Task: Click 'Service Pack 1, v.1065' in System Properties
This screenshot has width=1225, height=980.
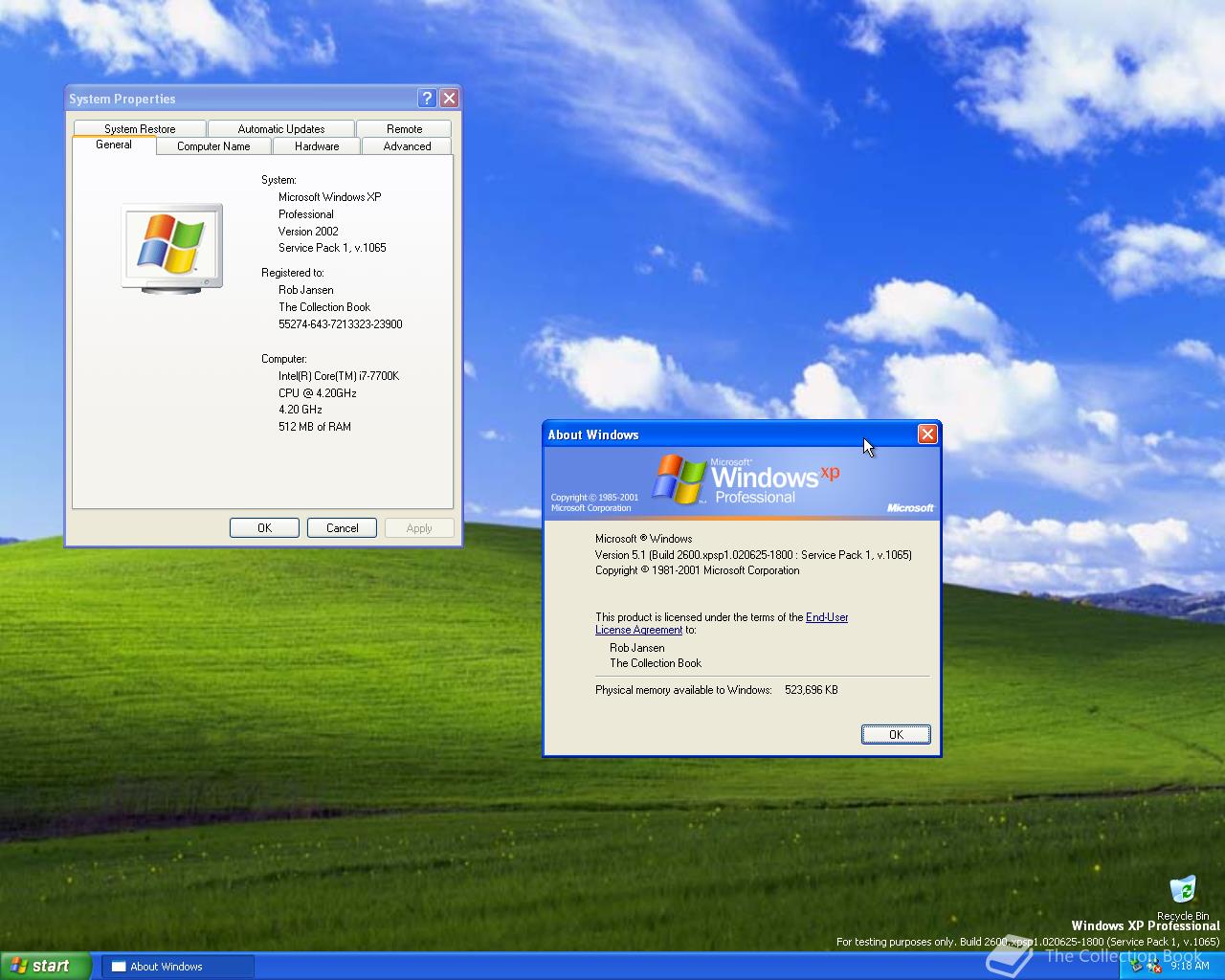Action: pyautogui.click(x=332, y=248)
